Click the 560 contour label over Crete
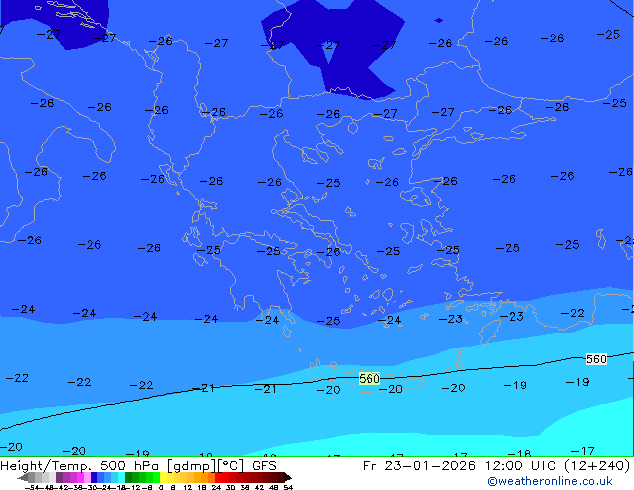This screenshot has height=490, width=634. click(370, 379)
